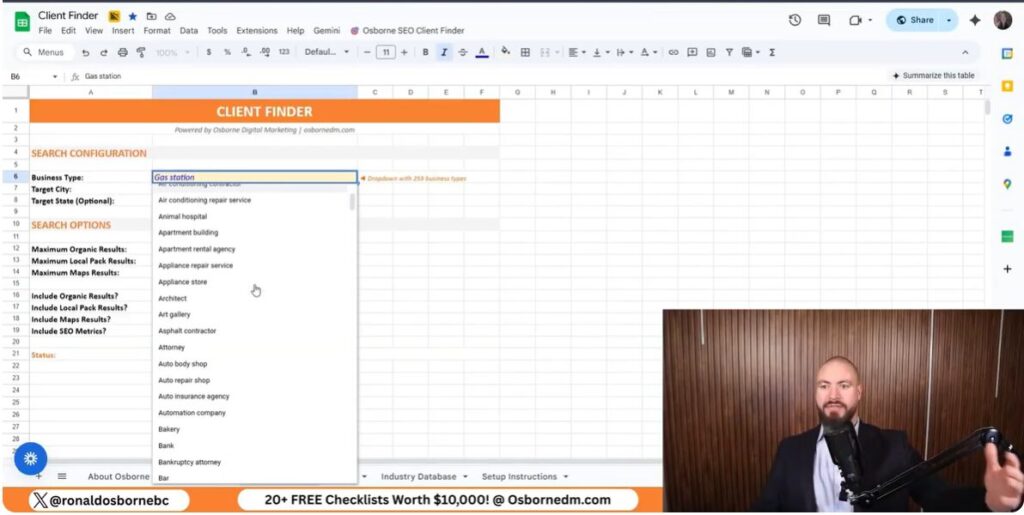Open text wrapping dropdown

(x=624, y=52)
